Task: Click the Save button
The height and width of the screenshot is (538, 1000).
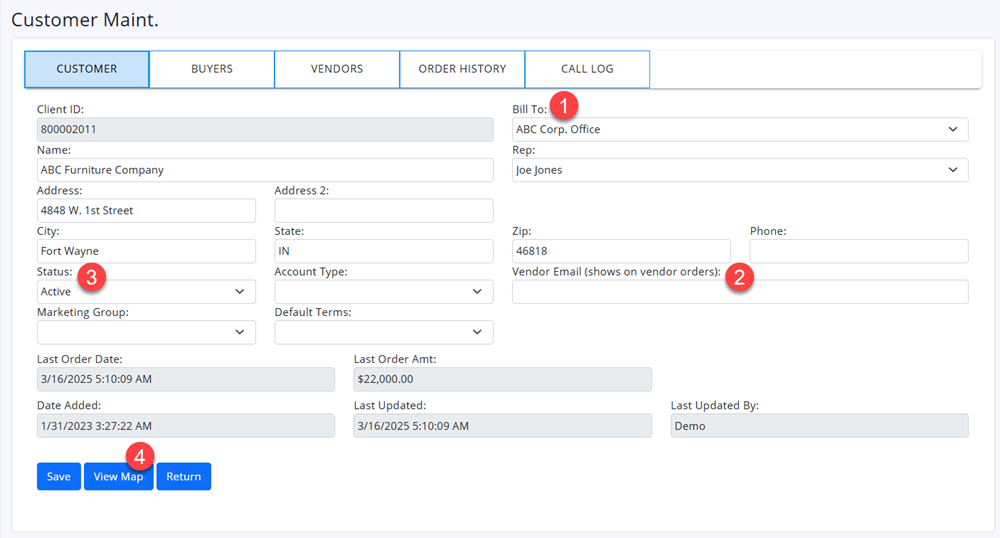Action: [x=59, y=476]
